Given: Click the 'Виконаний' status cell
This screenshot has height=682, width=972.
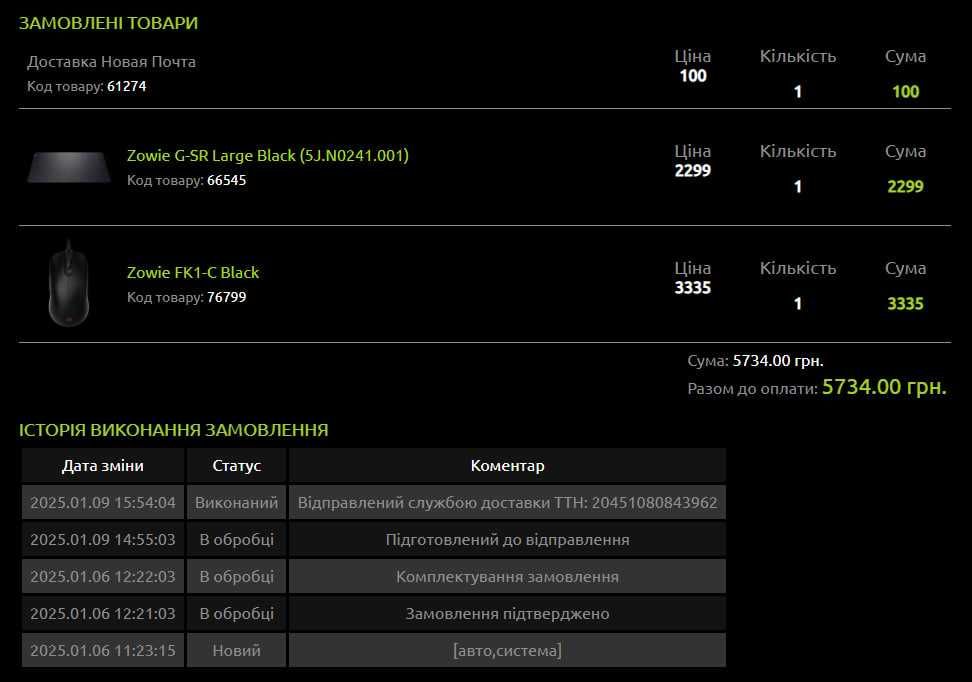Looking at the screenshot, I should click(237, 502).
